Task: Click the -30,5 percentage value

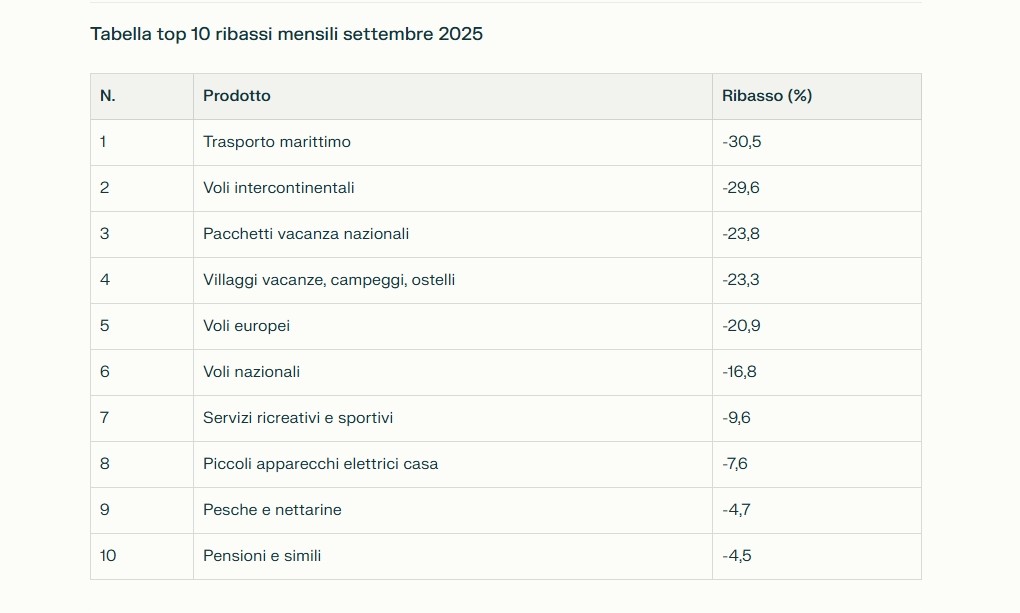Action: pos(742,142)
